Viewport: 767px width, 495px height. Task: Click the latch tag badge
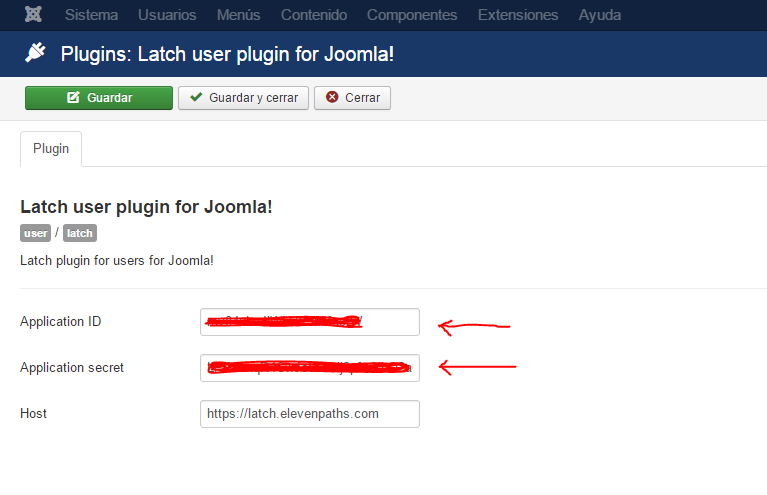click(80, 233)
